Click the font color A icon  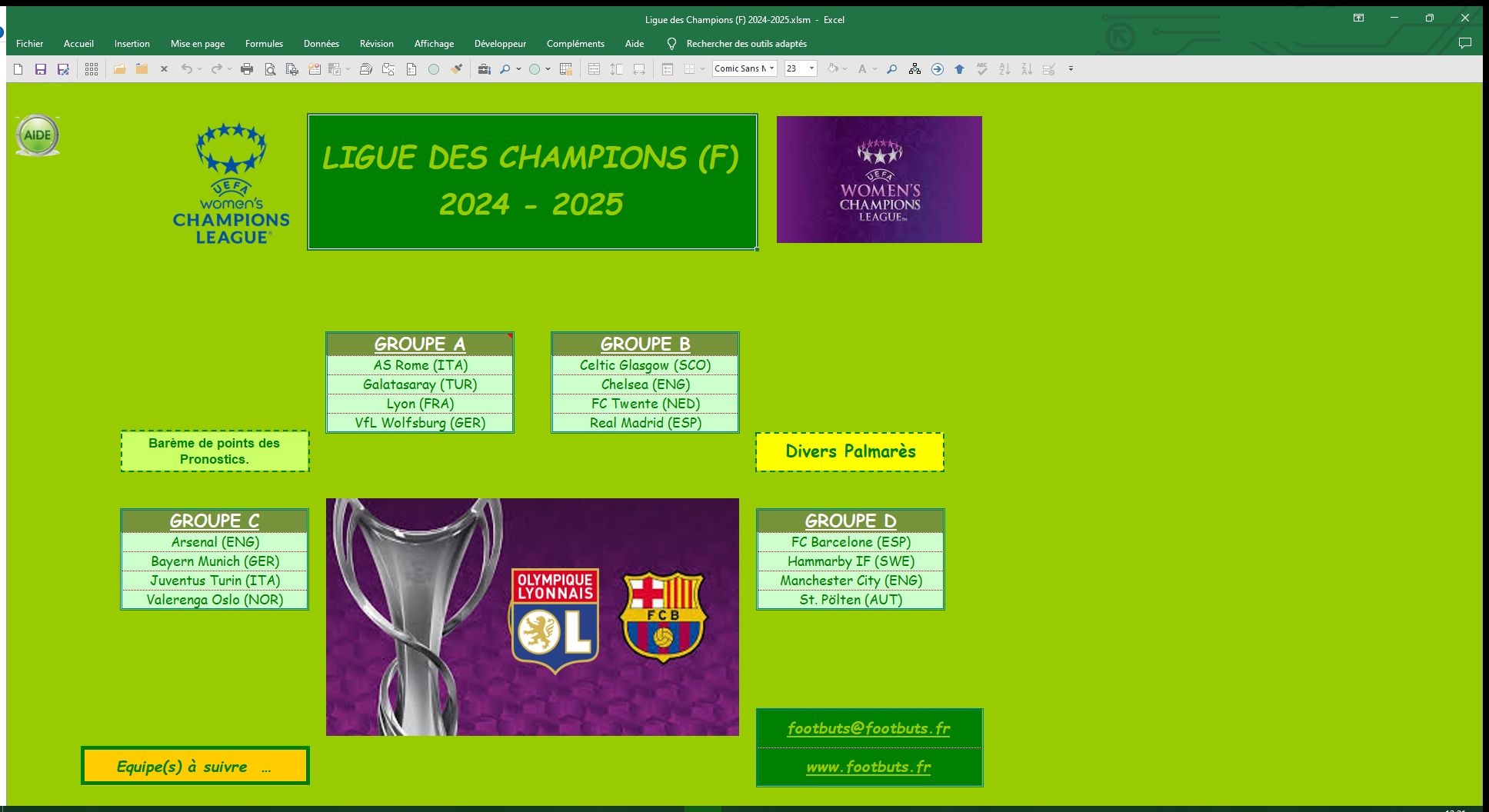coord(862,69)
